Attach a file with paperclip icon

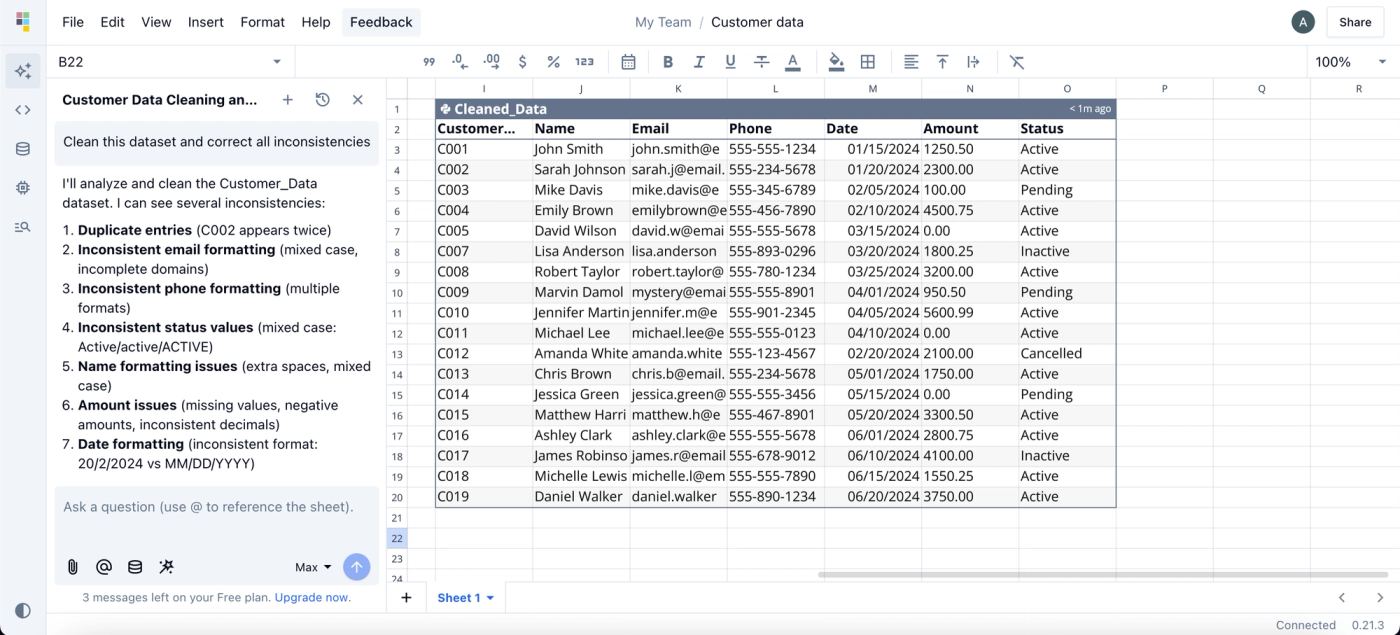(x=72, y=567)
